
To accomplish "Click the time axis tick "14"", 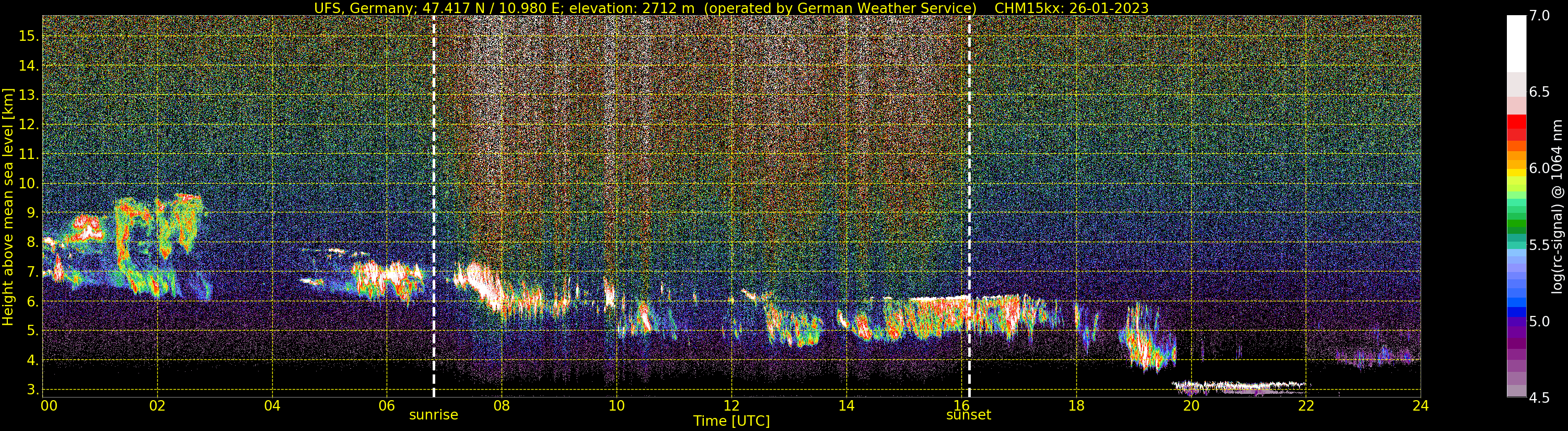I will pos(846,406).
